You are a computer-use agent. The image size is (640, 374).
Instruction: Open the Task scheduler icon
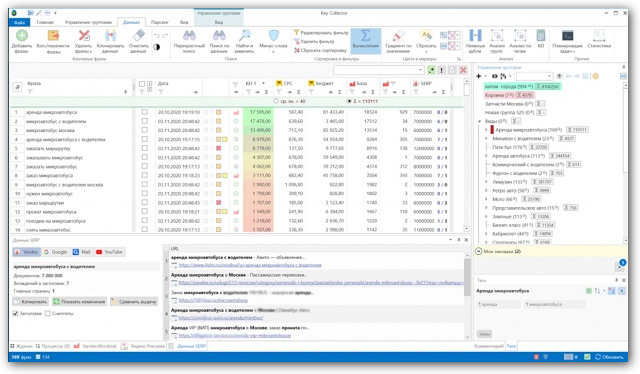click(567, 36)
